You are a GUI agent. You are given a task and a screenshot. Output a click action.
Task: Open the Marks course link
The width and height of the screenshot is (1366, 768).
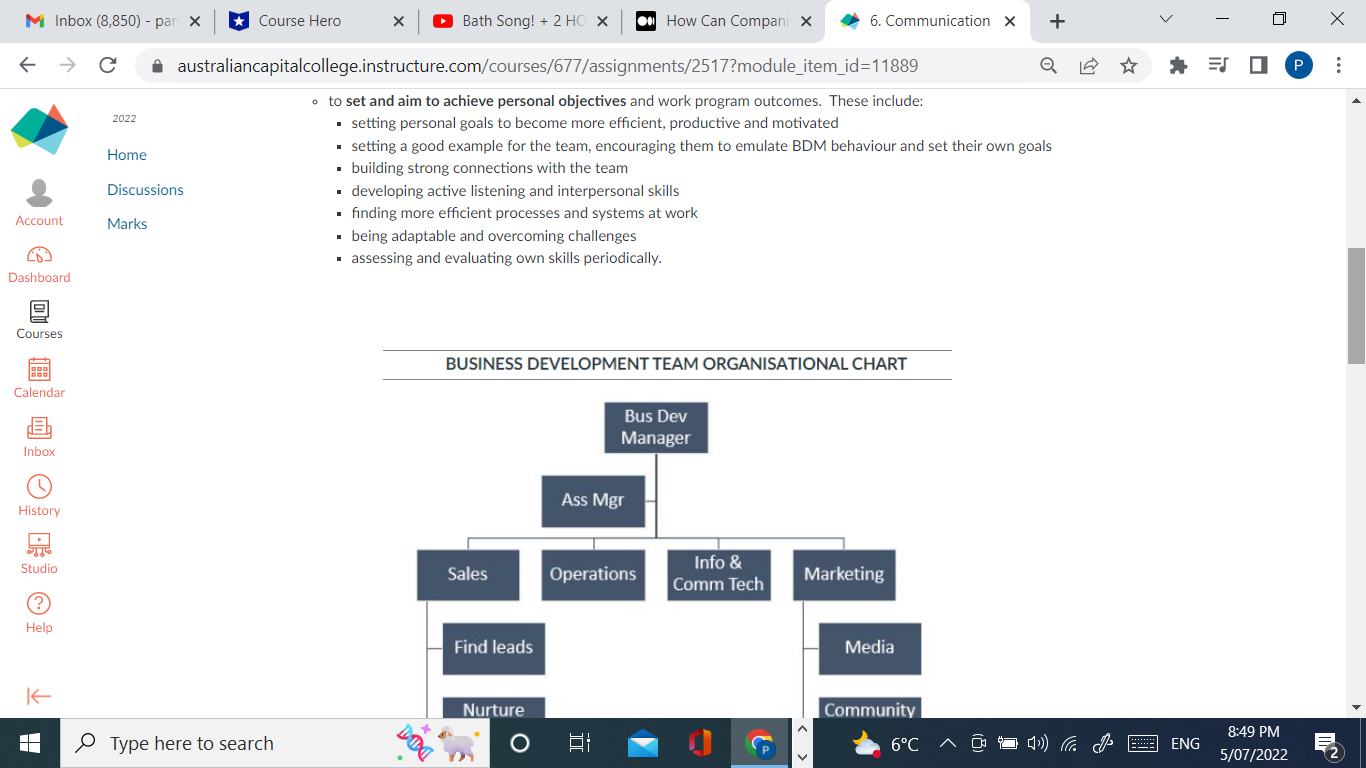click(x=127, y=224)
